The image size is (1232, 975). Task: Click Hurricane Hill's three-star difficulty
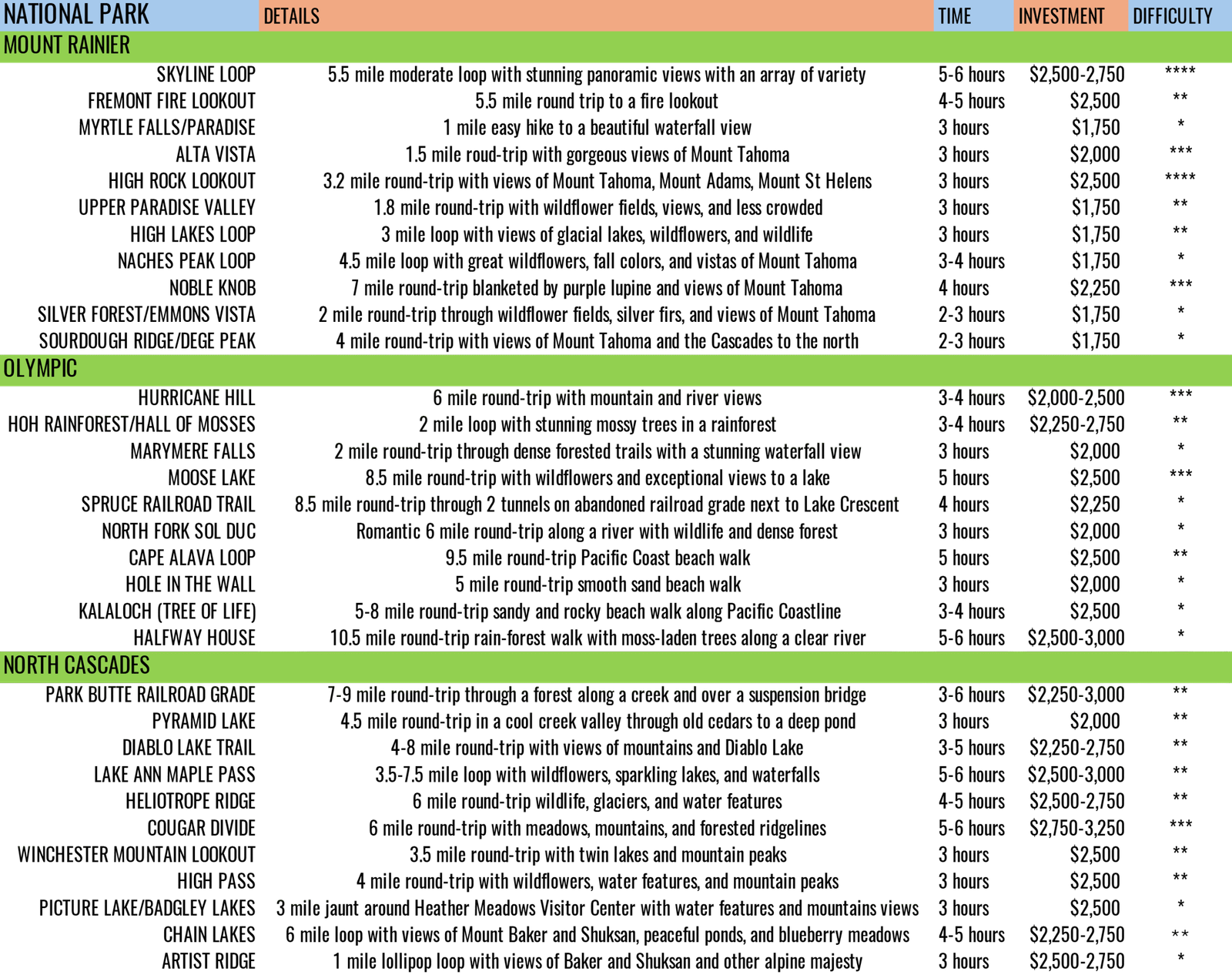coord(1180,396)
